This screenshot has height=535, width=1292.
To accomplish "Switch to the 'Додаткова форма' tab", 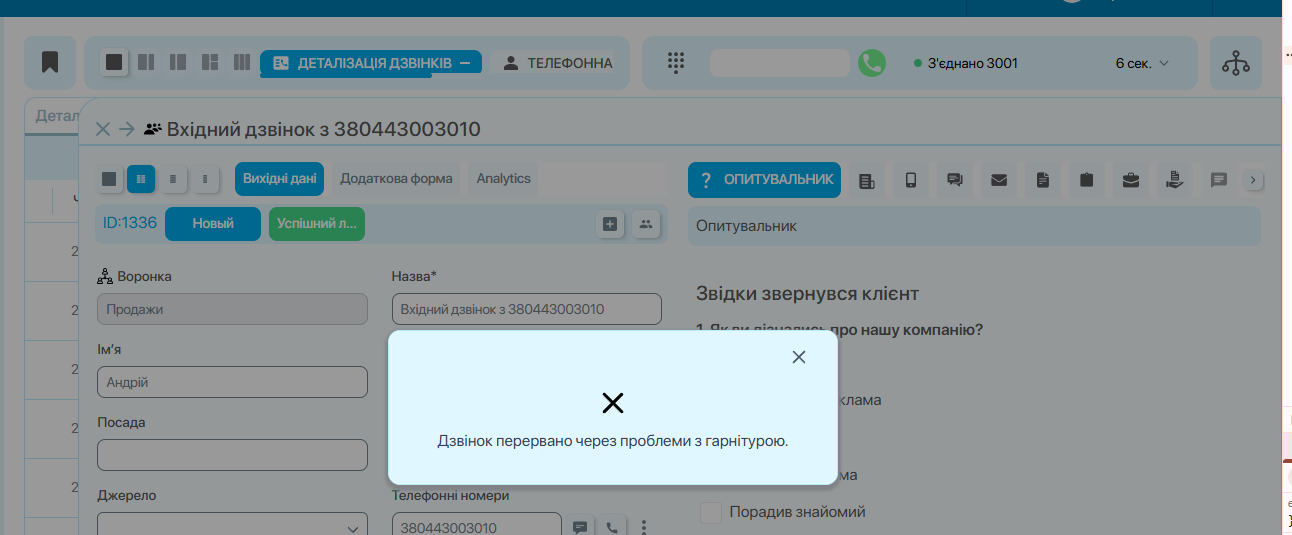I will pyautogui.click(x=396, y=179).
